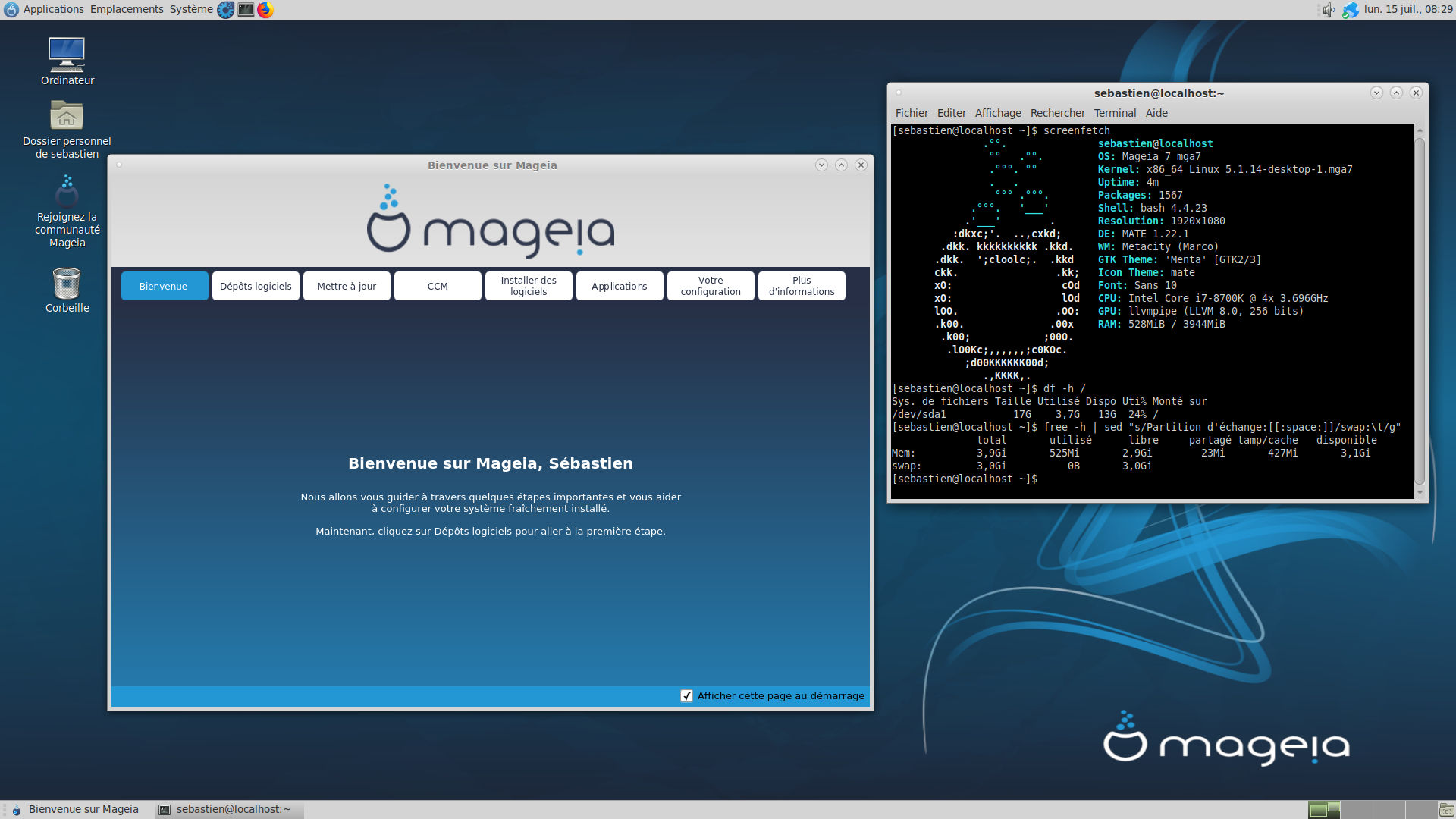The image size is (1456, 819).
Task: Click 'OS: Mageia 7 mga7' line in terminal
Action: (1149, 157)
